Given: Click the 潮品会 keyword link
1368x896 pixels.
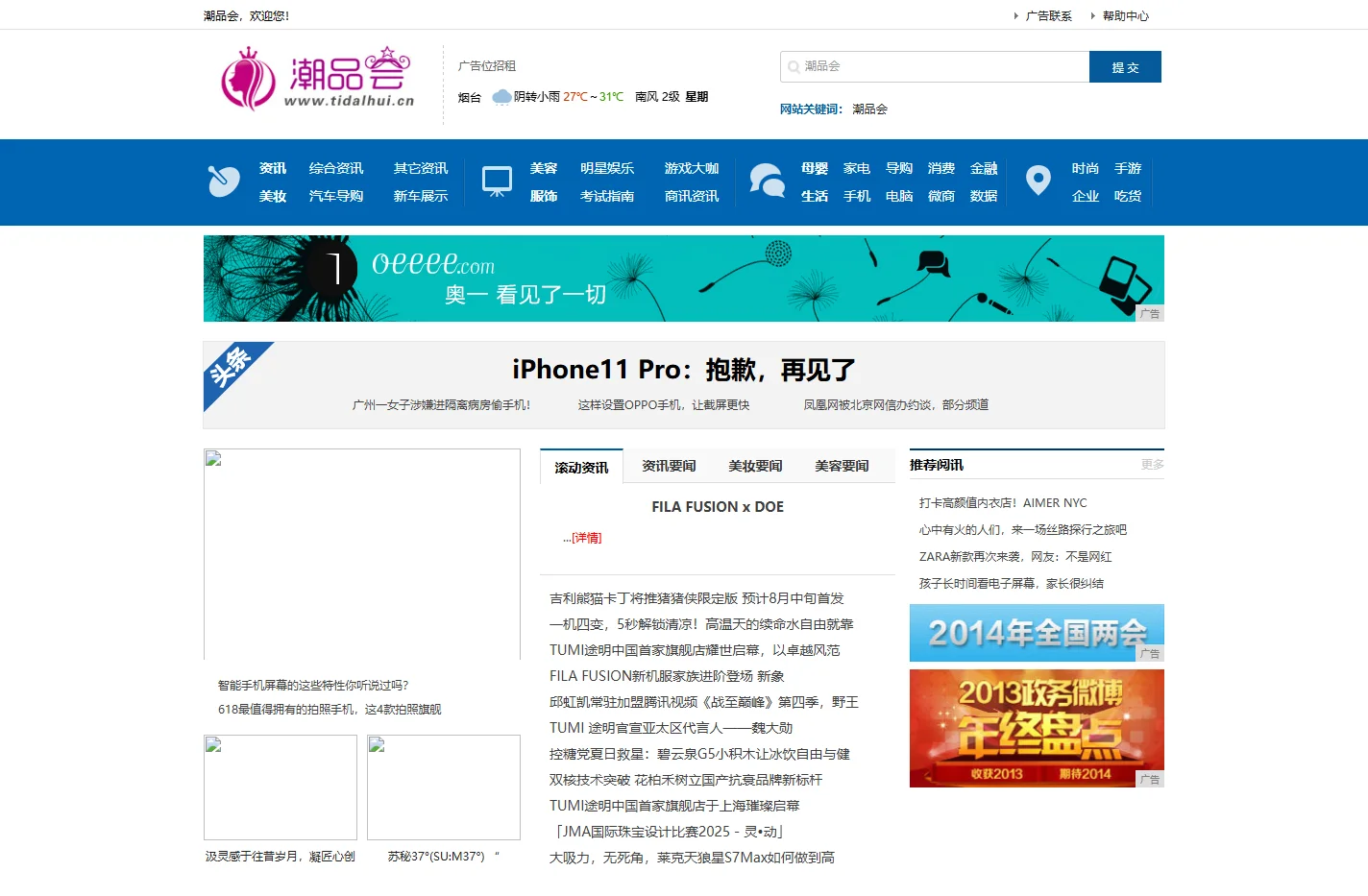Looking at the screenshot, I should 869,109.
